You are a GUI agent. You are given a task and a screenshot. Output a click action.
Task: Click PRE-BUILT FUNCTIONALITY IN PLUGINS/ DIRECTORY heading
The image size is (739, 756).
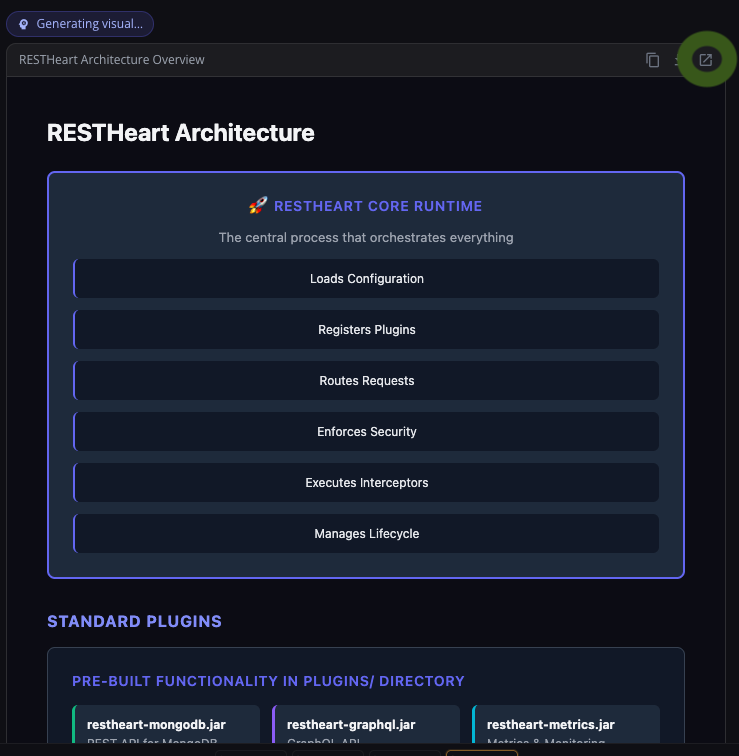[x=268, y=681]
